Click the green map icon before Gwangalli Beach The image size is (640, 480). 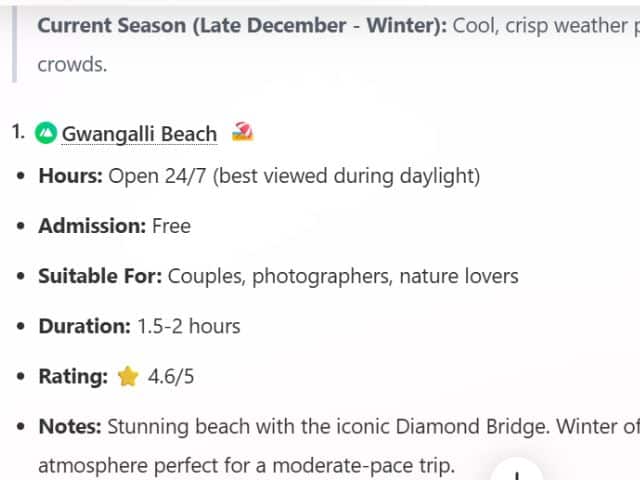point(46,133)
